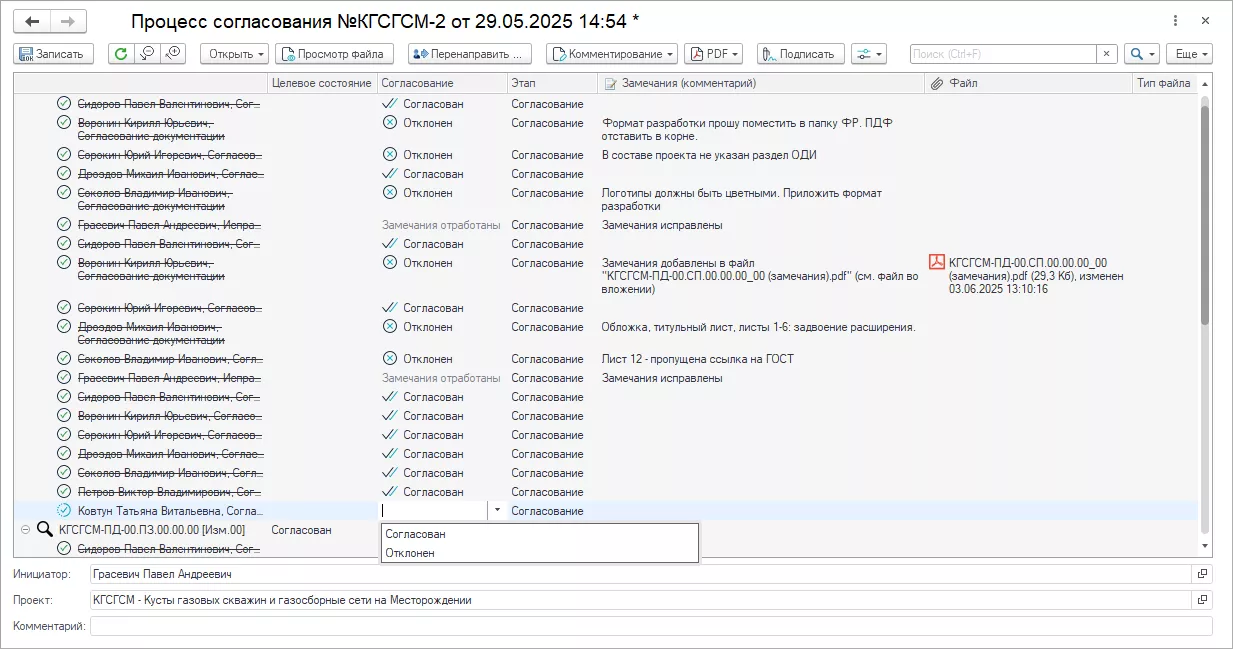This screenshot has height=649, width=1233.
Task: Click the three-dot window menu icon
Action: click(x=1174, y=21)
